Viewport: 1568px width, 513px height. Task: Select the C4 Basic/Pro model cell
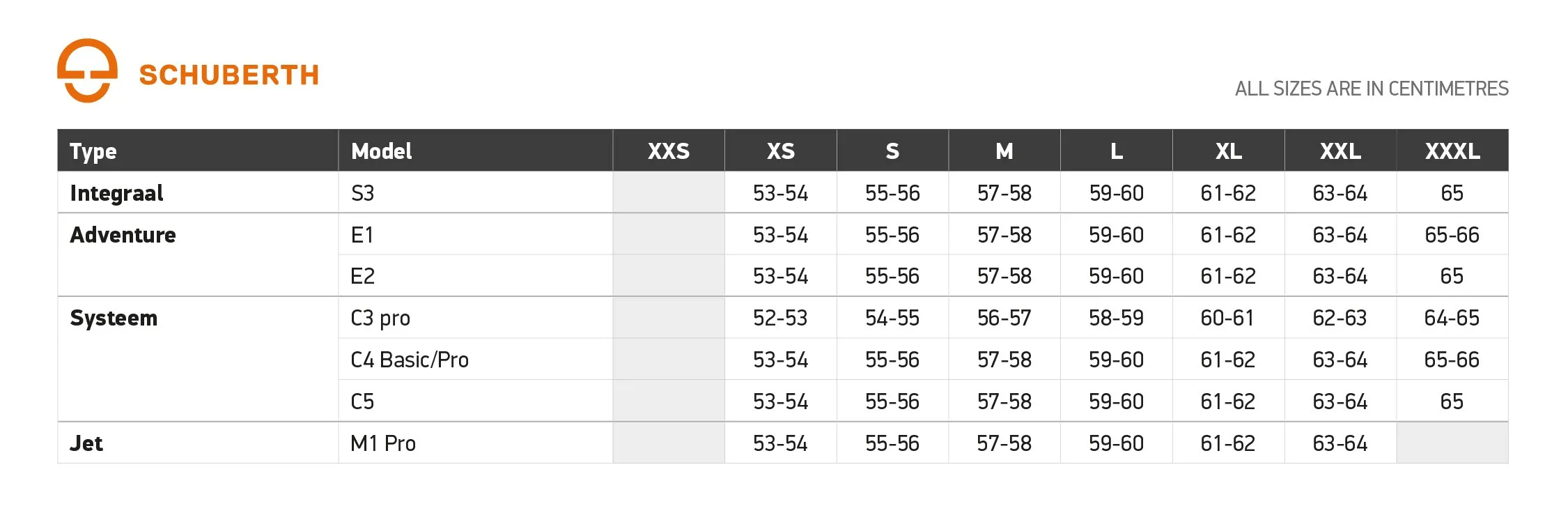[410, 360]
